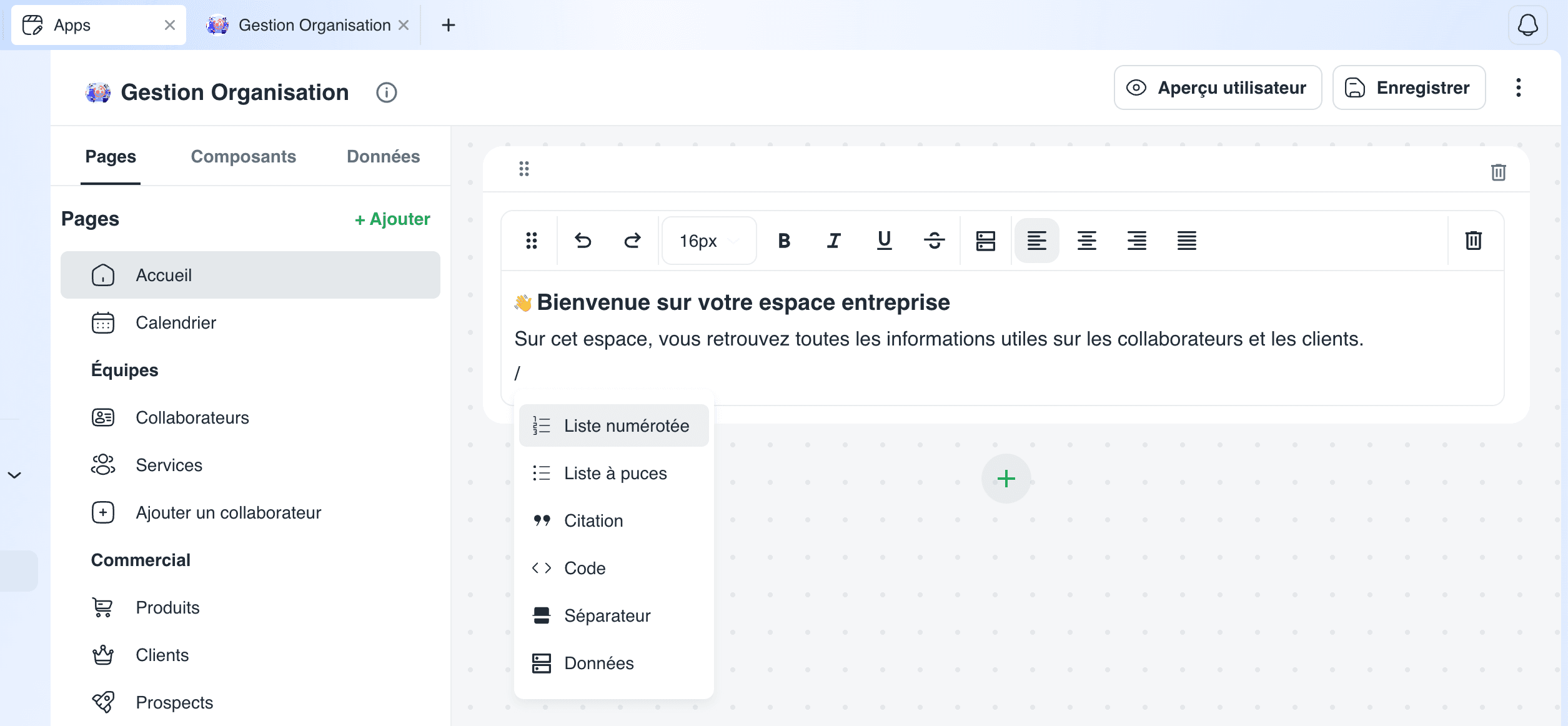
Task: Switch to the Composants tab
Action: [x=243, y=156]
